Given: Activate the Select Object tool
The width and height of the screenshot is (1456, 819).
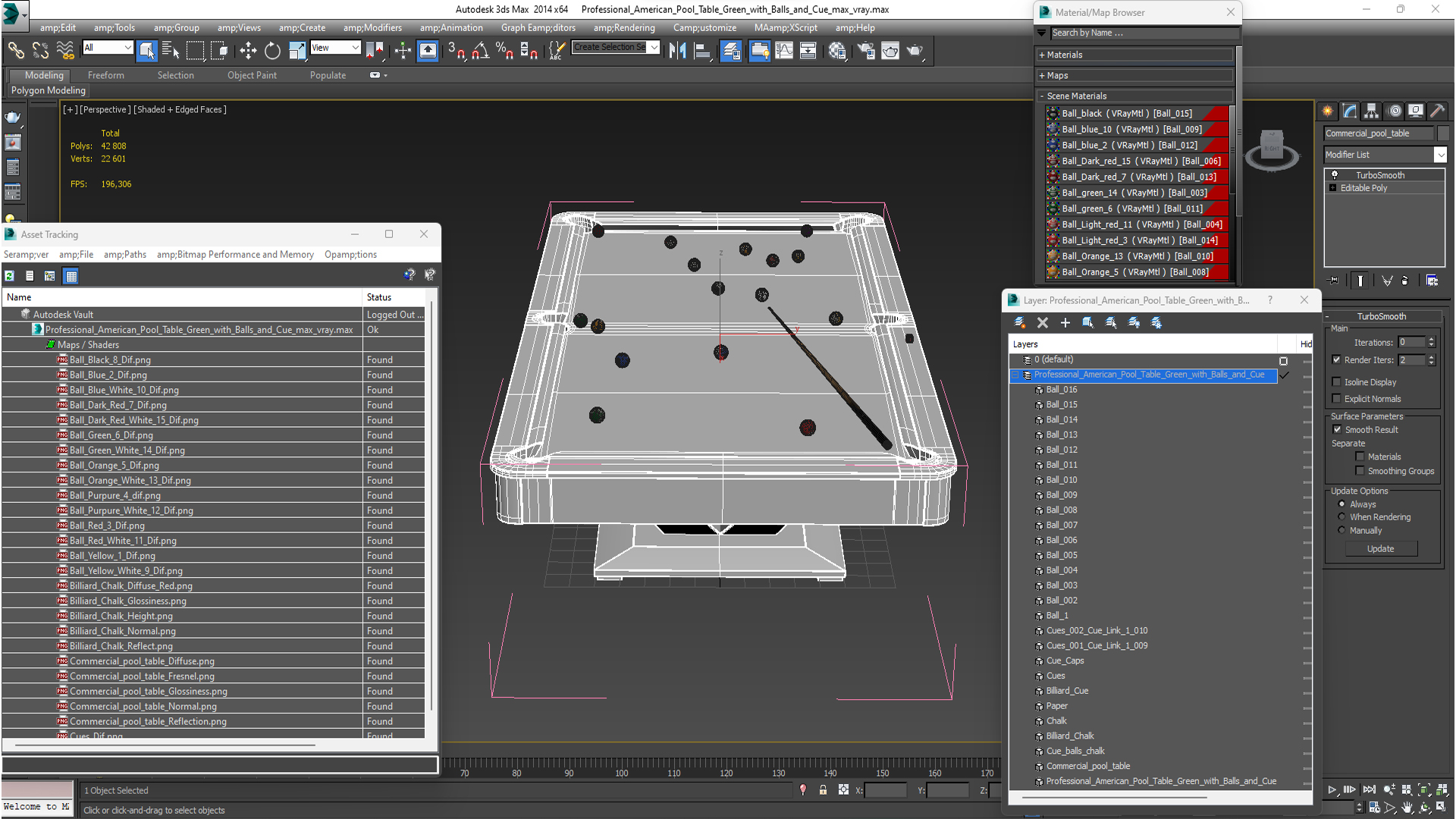Looking at the screenshot, I should pyautogui.click(x=146, y=50).
